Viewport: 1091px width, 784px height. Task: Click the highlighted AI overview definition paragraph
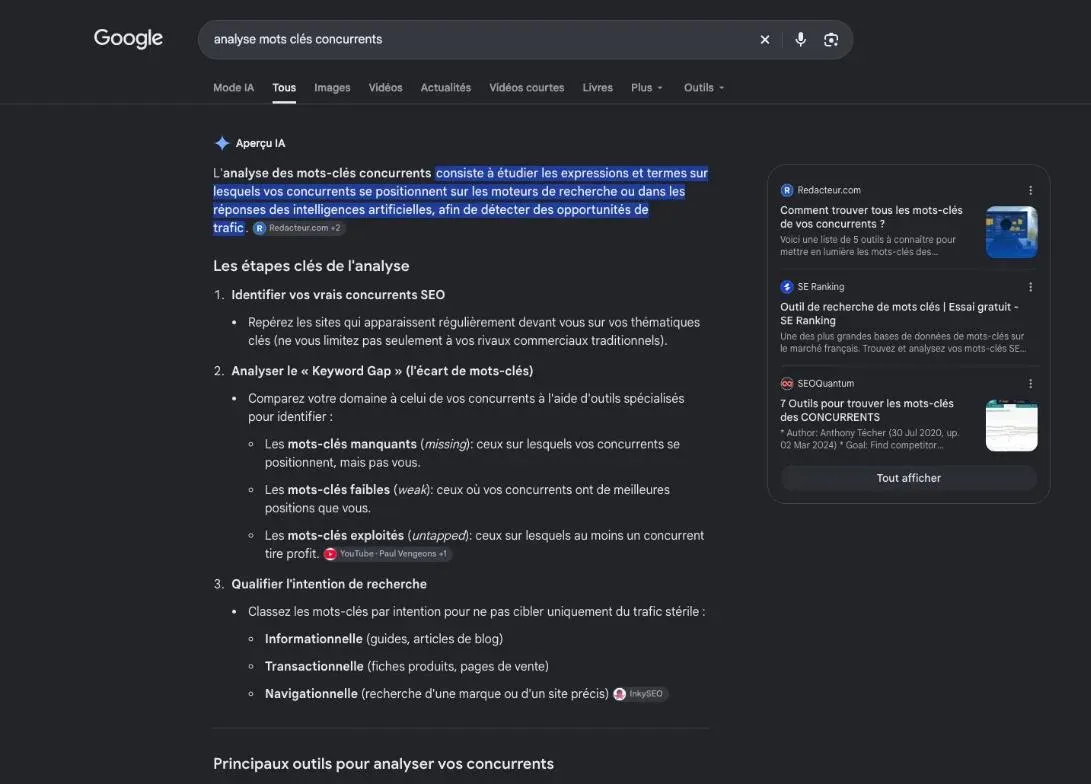click(x=461, y=200)
